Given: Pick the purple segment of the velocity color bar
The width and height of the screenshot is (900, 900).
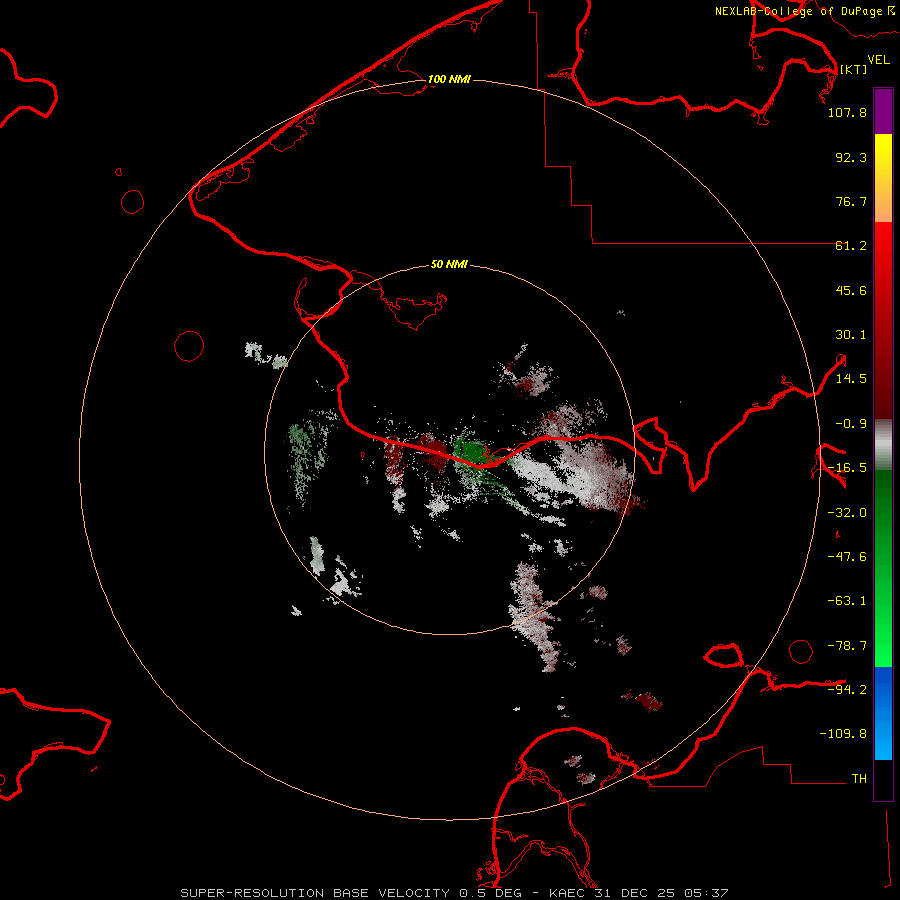Looking at the screenshot, I should [883, 112].
